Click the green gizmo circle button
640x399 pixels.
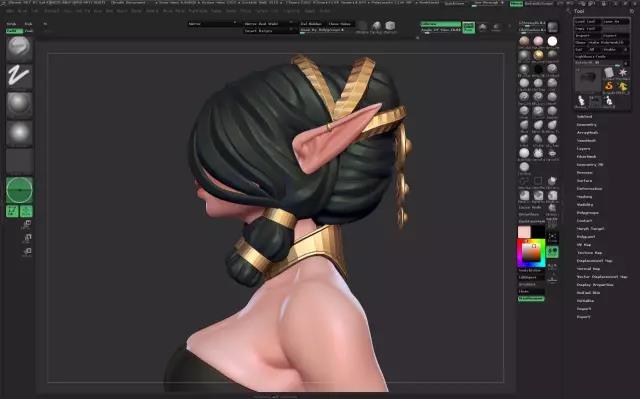19,190
